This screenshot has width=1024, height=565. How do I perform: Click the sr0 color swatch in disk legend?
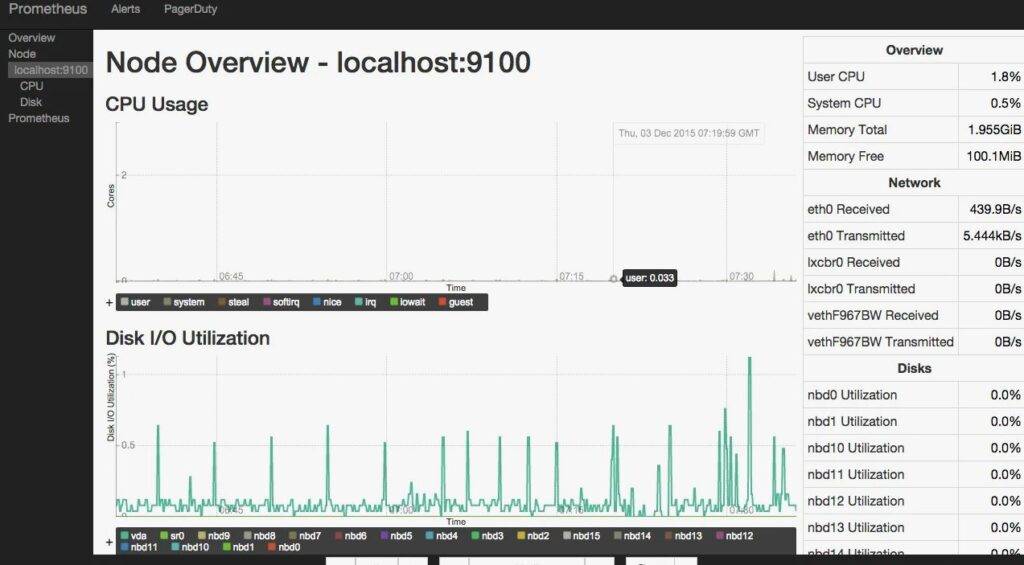[164, 536]
